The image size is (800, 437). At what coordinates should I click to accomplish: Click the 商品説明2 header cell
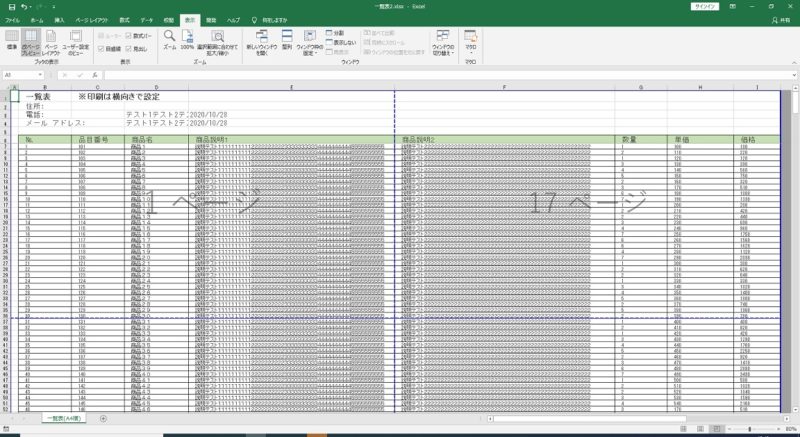click(x=505, y=139)
